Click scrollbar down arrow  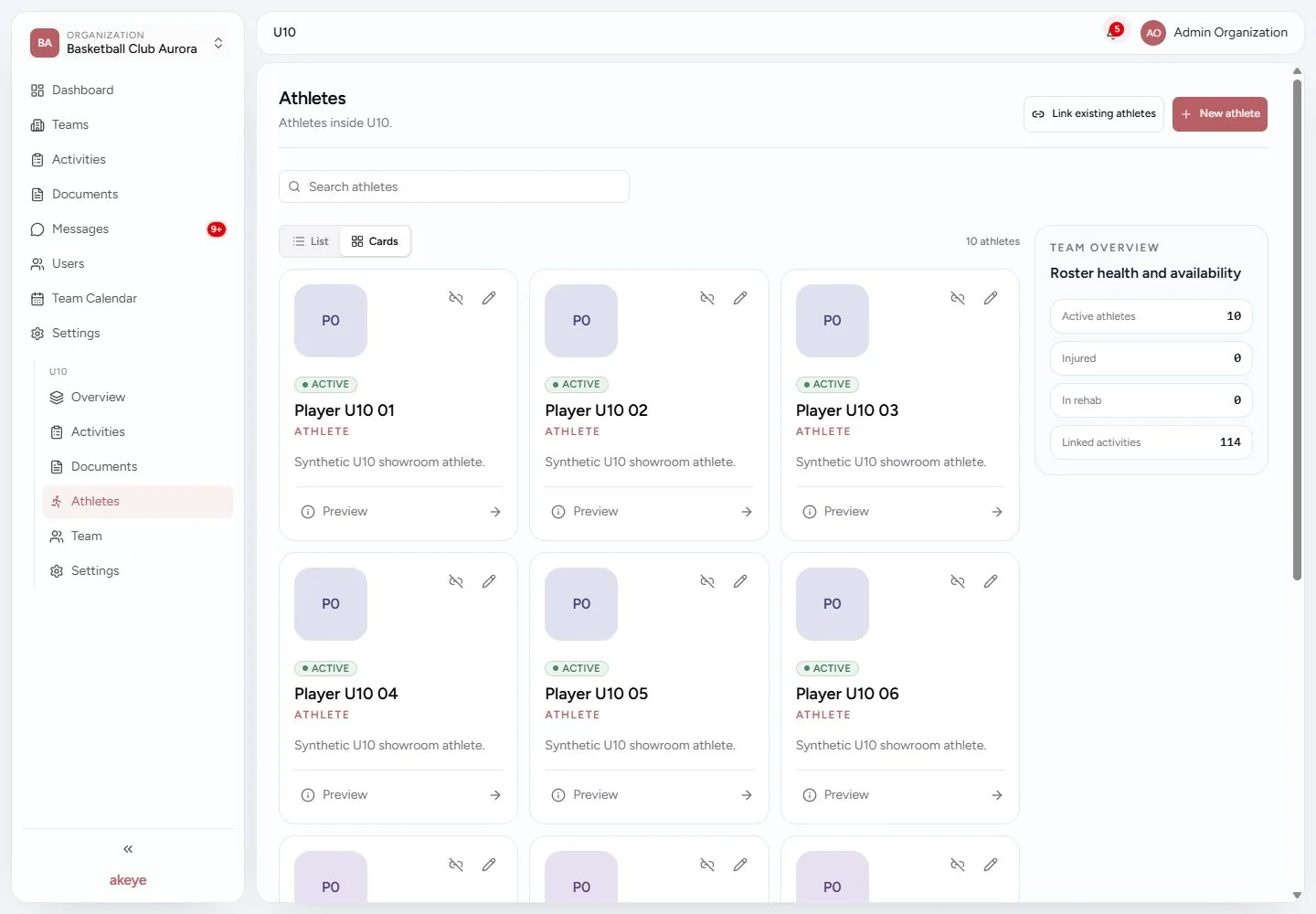tap(1297, 895)
